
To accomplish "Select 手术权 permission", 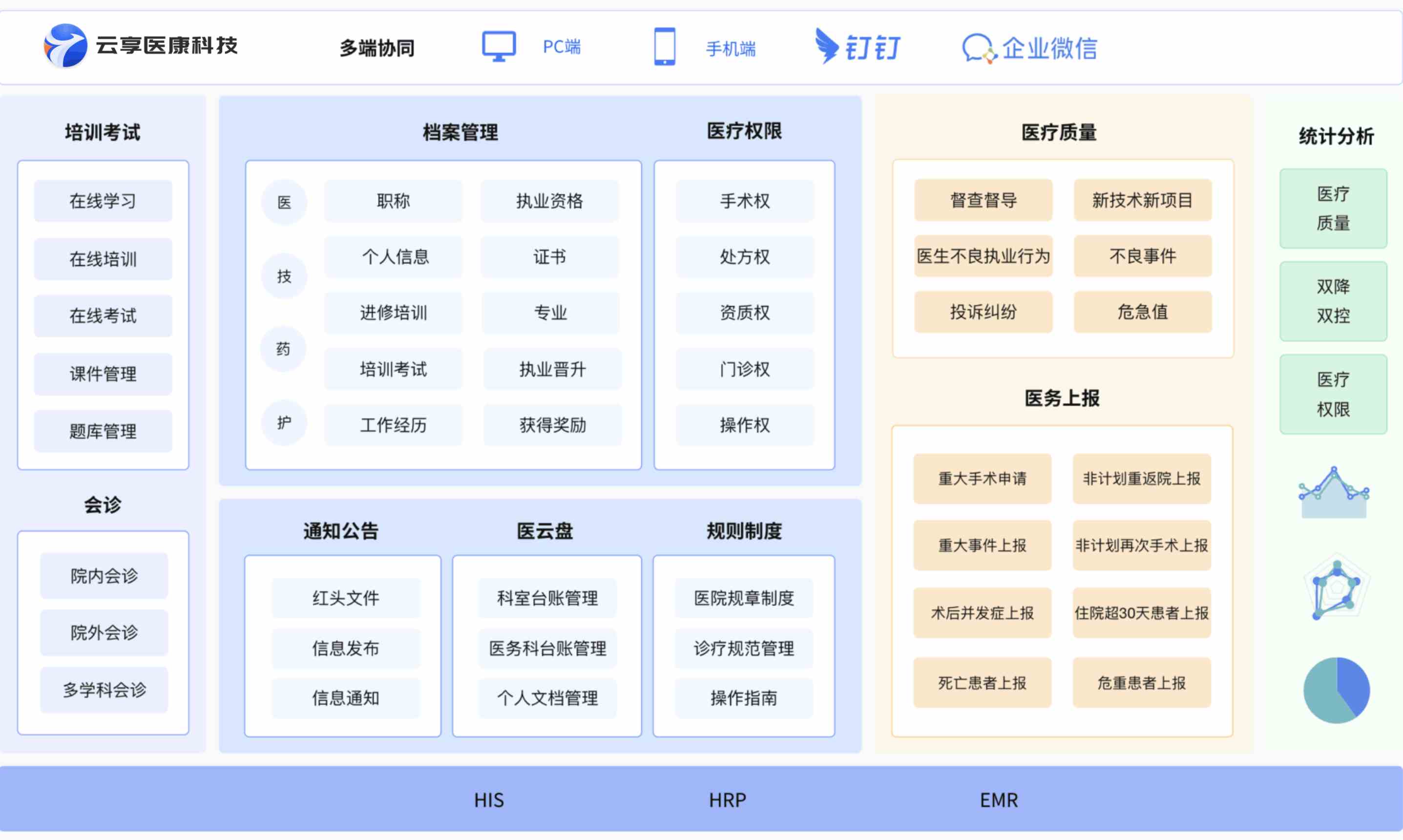I will pos(745,201).
